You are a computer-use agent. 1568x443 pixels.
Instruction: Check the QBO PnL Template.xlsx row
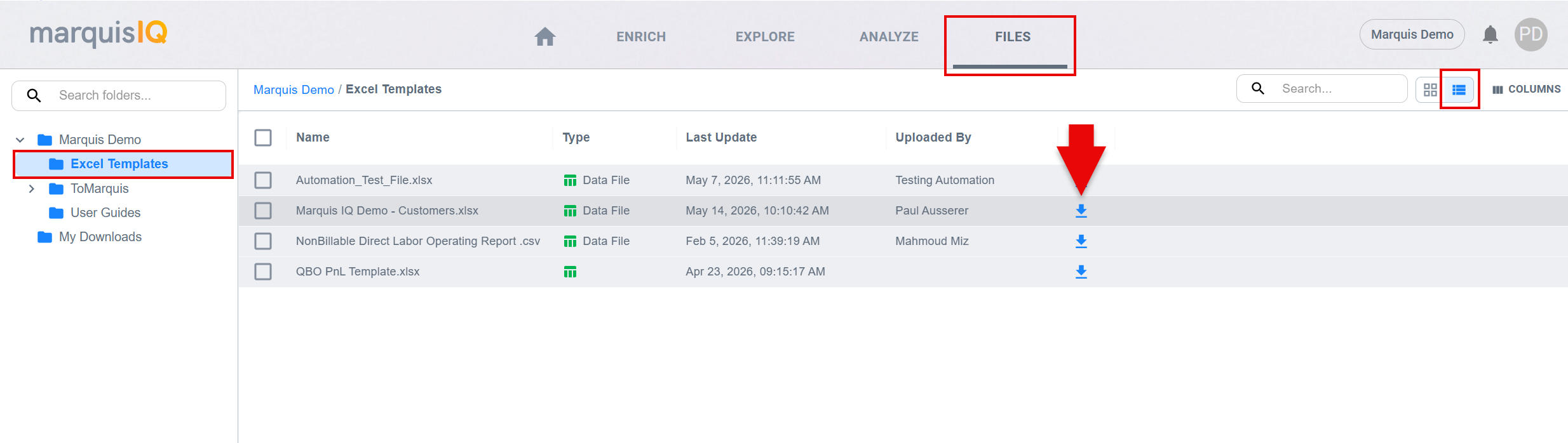point(263,272)
